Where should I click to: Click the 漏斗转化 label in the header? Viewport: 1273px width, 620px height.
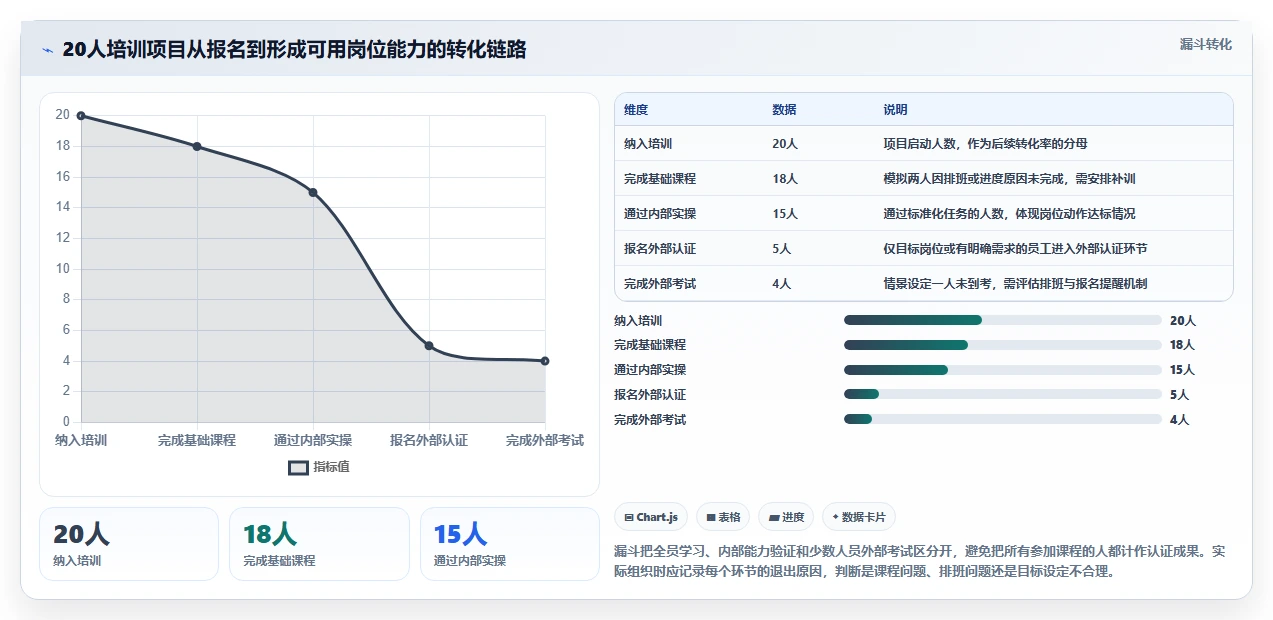[1205, 45]
